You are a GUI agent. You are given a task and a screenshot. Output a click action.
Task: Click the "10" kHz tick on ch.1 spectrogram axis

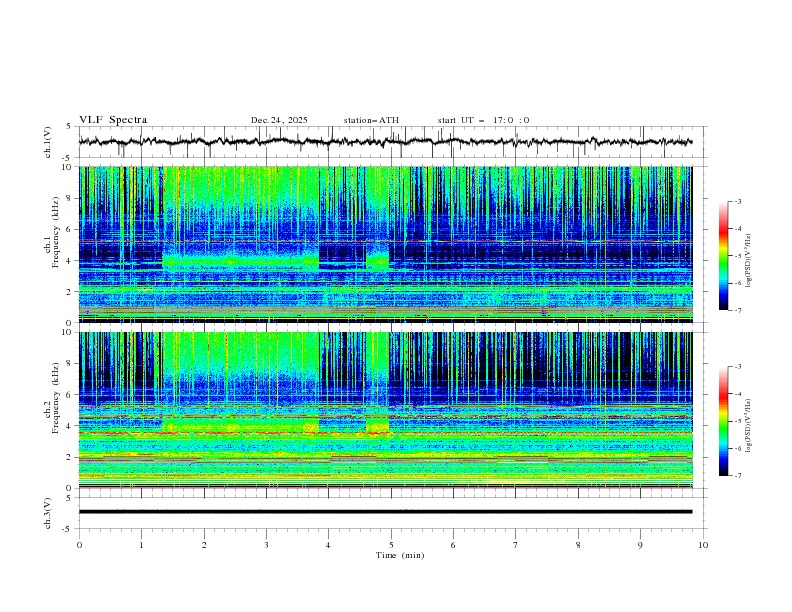coord(69,167)
